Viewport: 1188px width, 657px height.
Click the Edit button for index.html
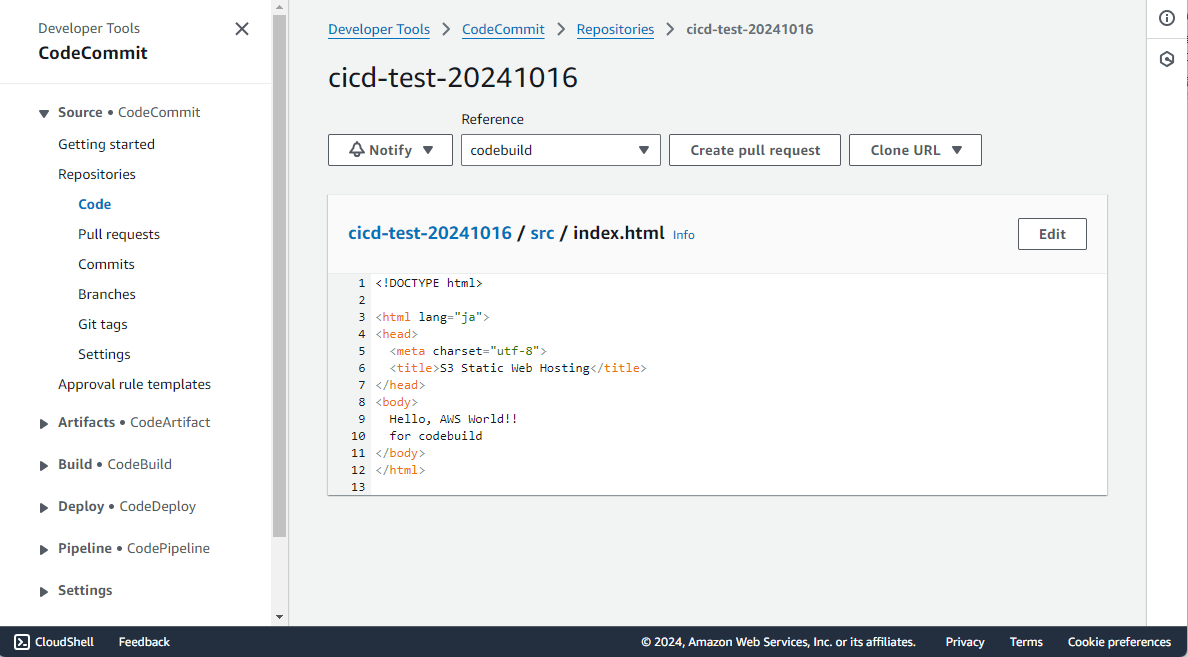point(1052,234)
